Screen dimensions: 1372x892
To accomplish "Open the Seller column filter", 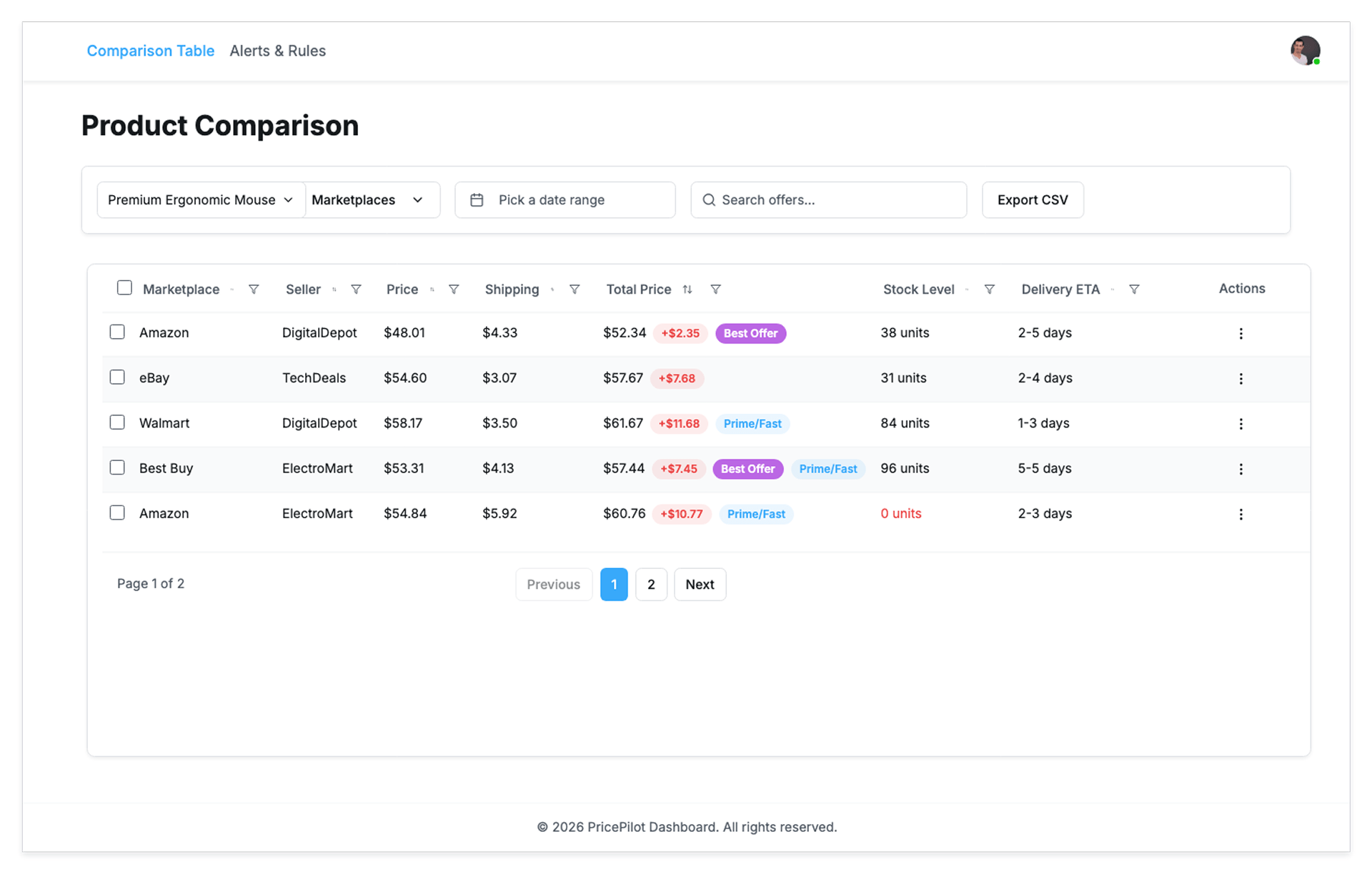I will pos(356,289).
